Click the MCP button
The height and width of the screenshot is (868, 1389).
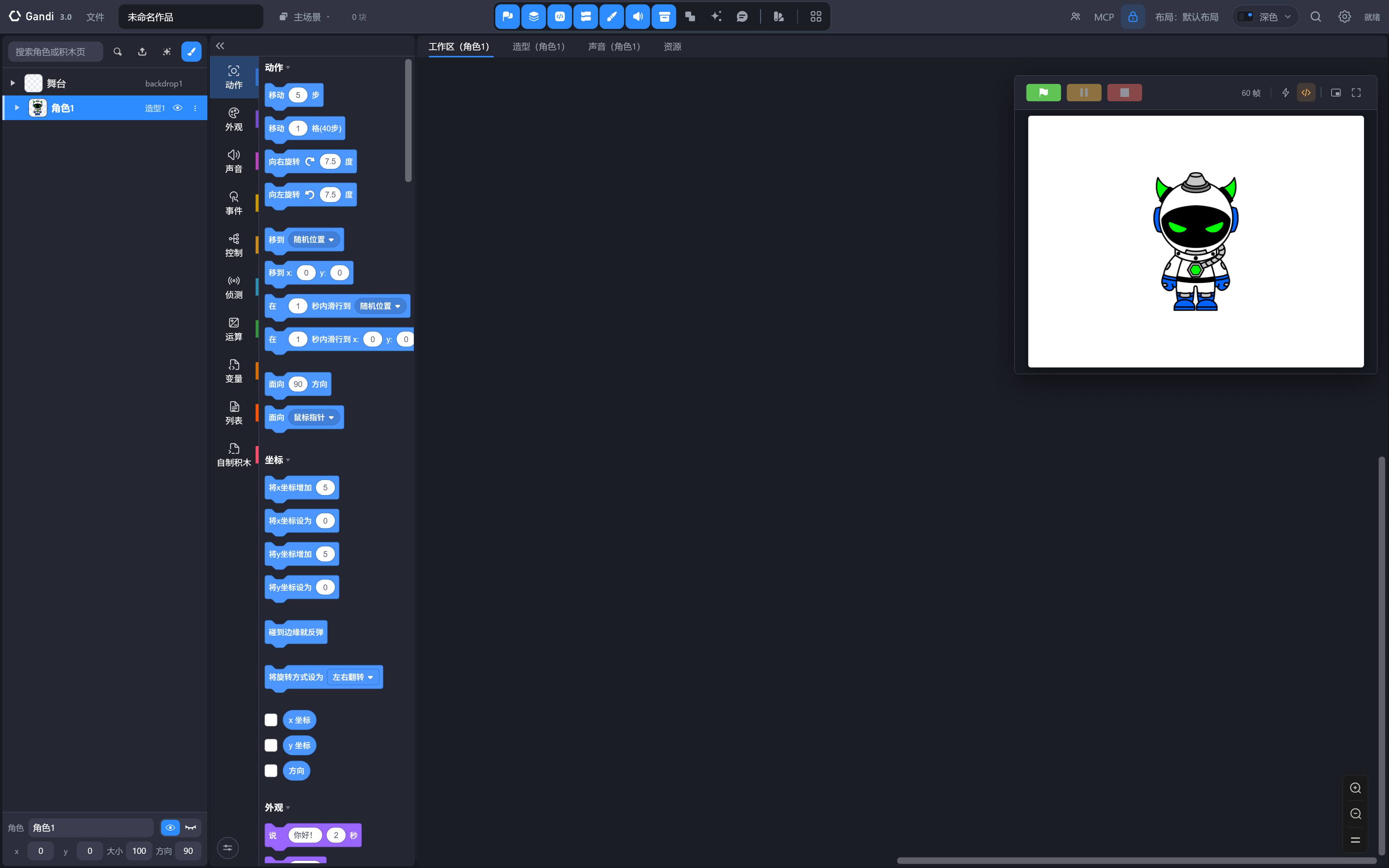pyautogui.click(x=1103, y=17)
